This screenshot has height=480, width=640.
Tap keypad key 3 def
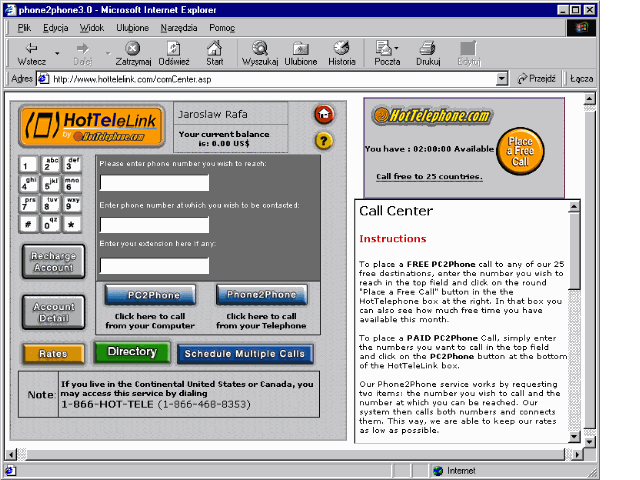click(72, 164)
